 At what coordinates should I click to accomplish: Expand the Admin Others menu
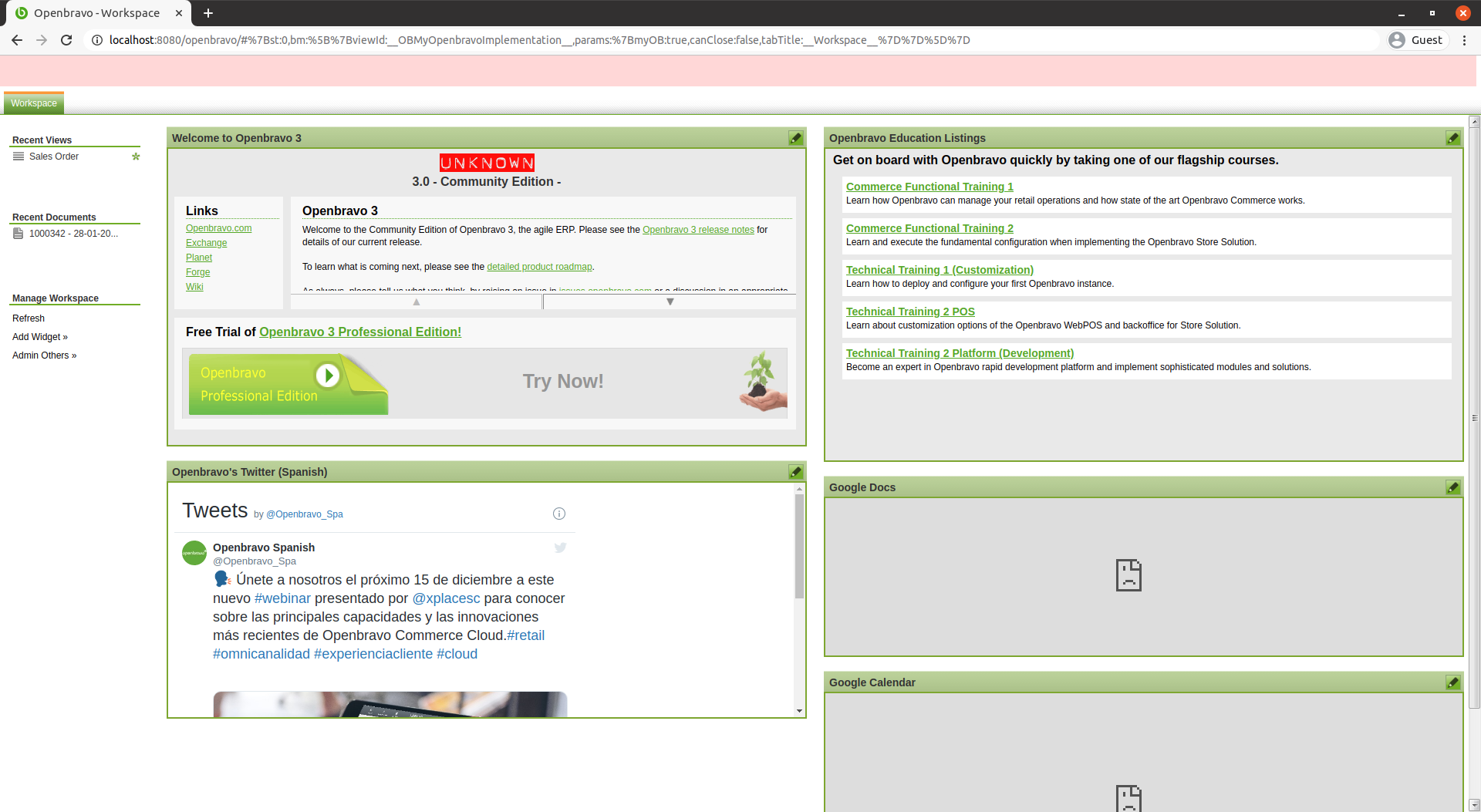coord(45,355)
